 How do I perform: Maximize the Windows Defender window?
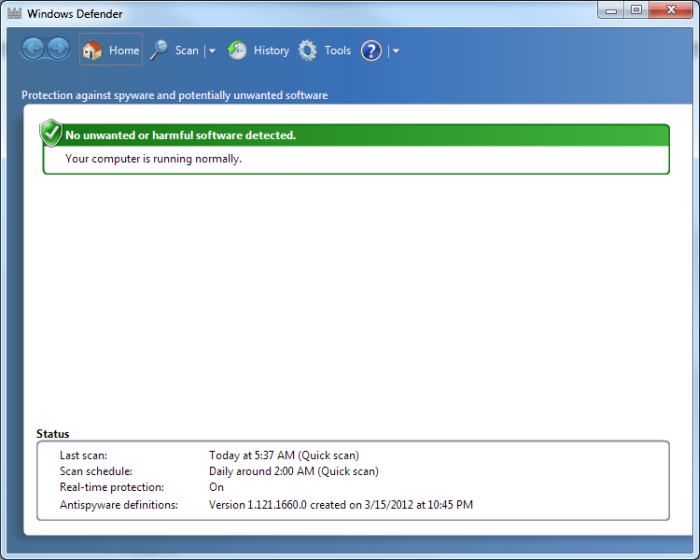(637, 10)
